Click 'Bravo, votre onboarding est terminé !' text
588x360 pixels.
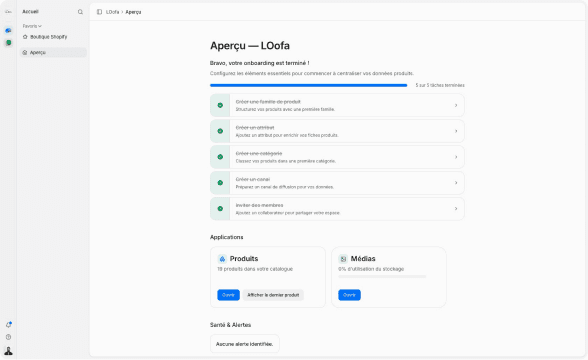260,63
